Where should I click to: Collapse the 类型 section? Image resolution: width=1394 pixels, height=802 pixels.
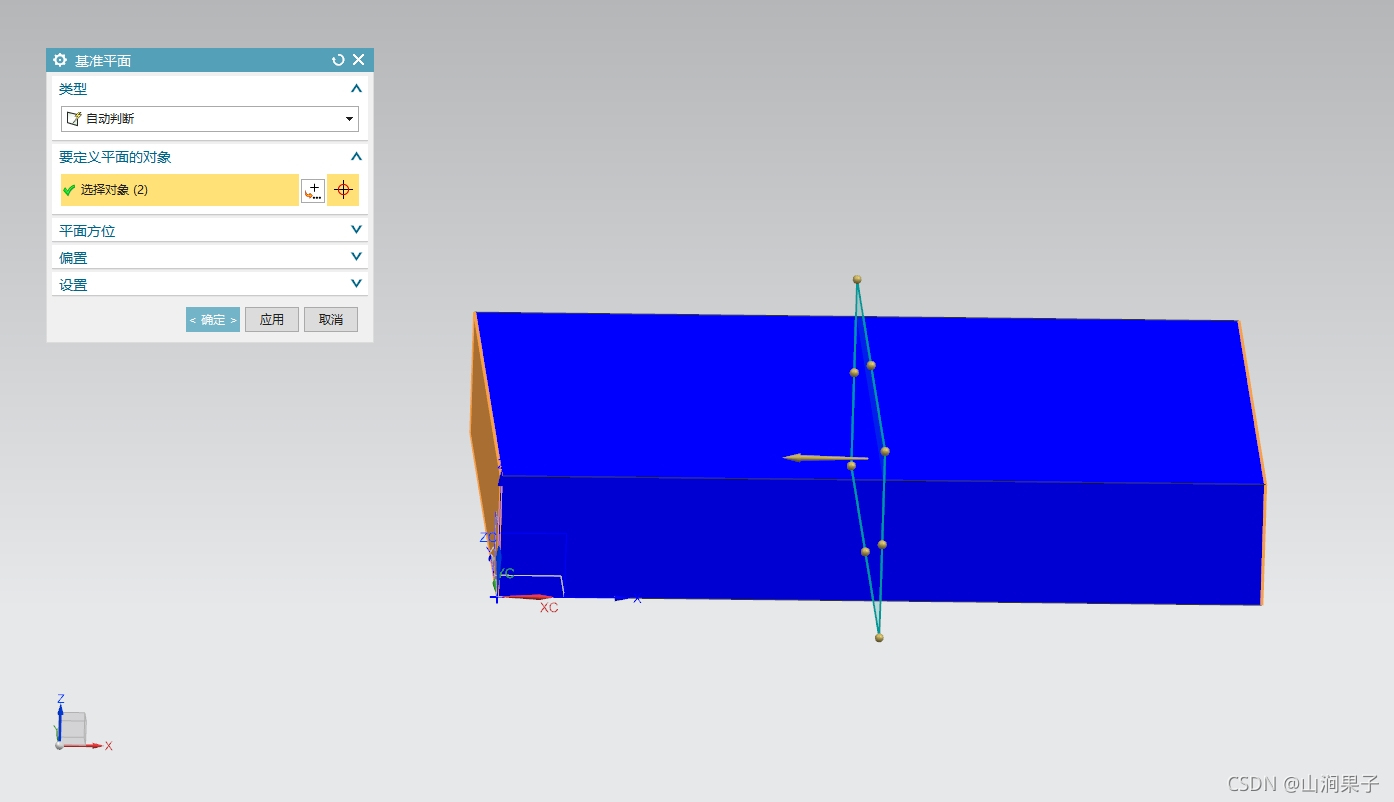pos(356,89)
